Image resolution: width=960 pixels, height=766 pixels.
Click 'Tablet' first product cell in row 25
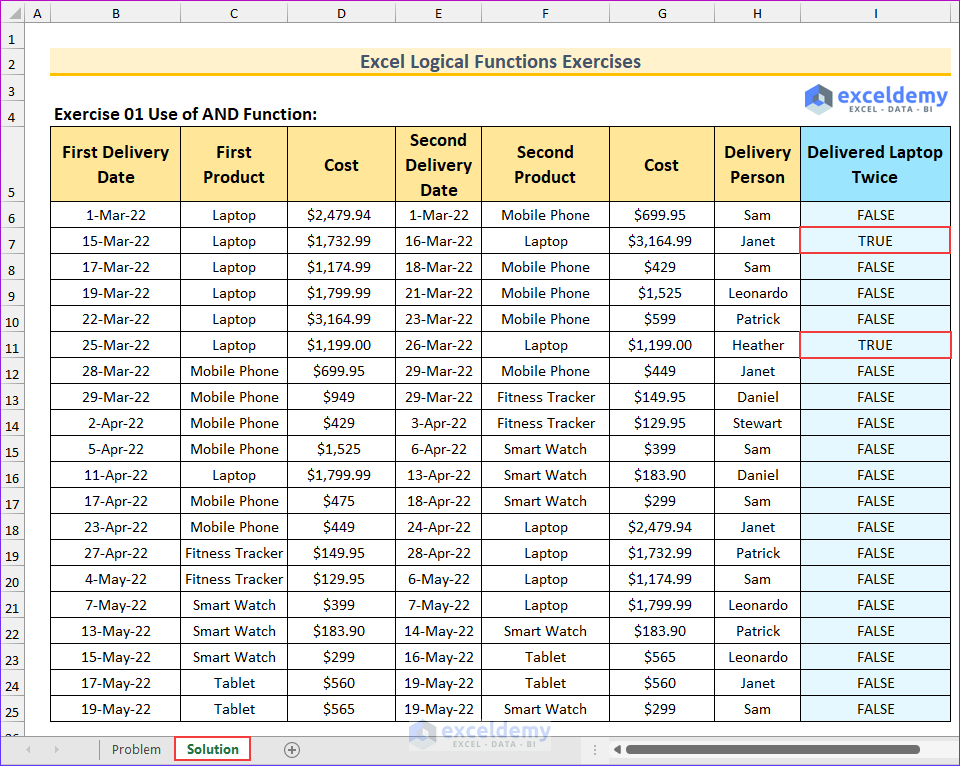pos(234,709)
